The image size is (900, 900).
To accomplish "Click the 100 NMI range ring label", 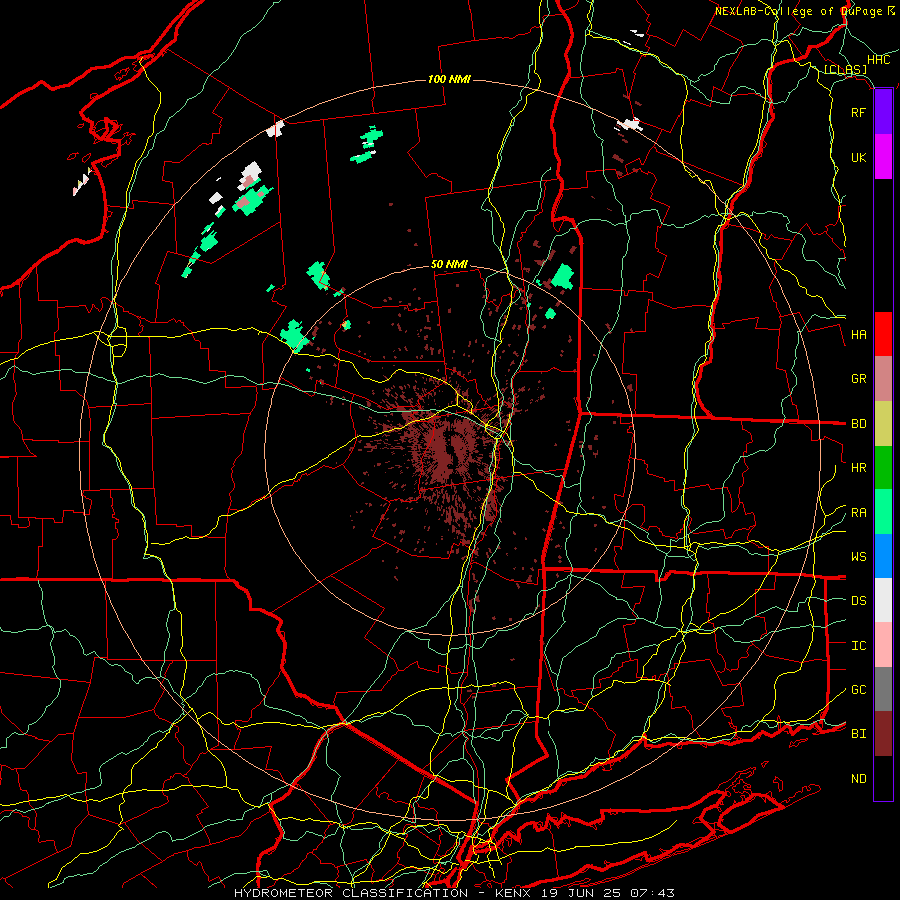I will click(x=449, y=79).
